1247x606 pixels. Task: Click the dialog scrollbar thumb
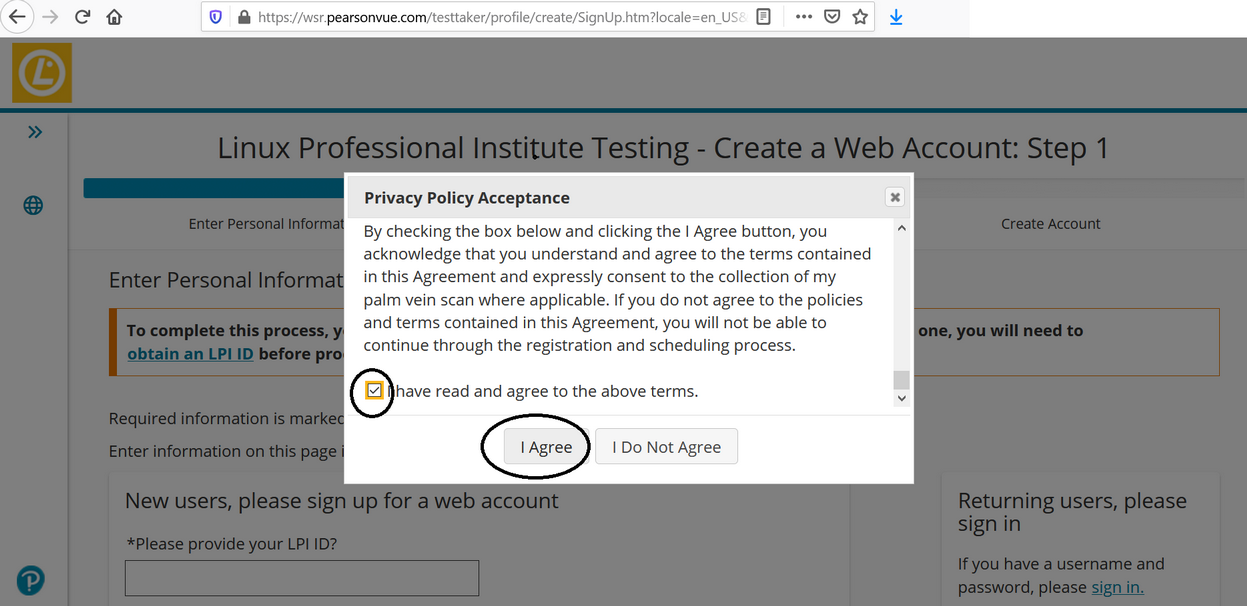click(901, 379)
